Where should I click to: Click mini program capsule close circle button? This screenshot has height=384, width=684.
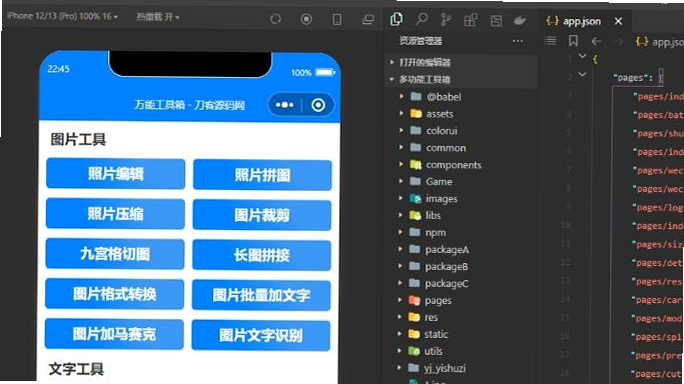click(x=318, y=105)
